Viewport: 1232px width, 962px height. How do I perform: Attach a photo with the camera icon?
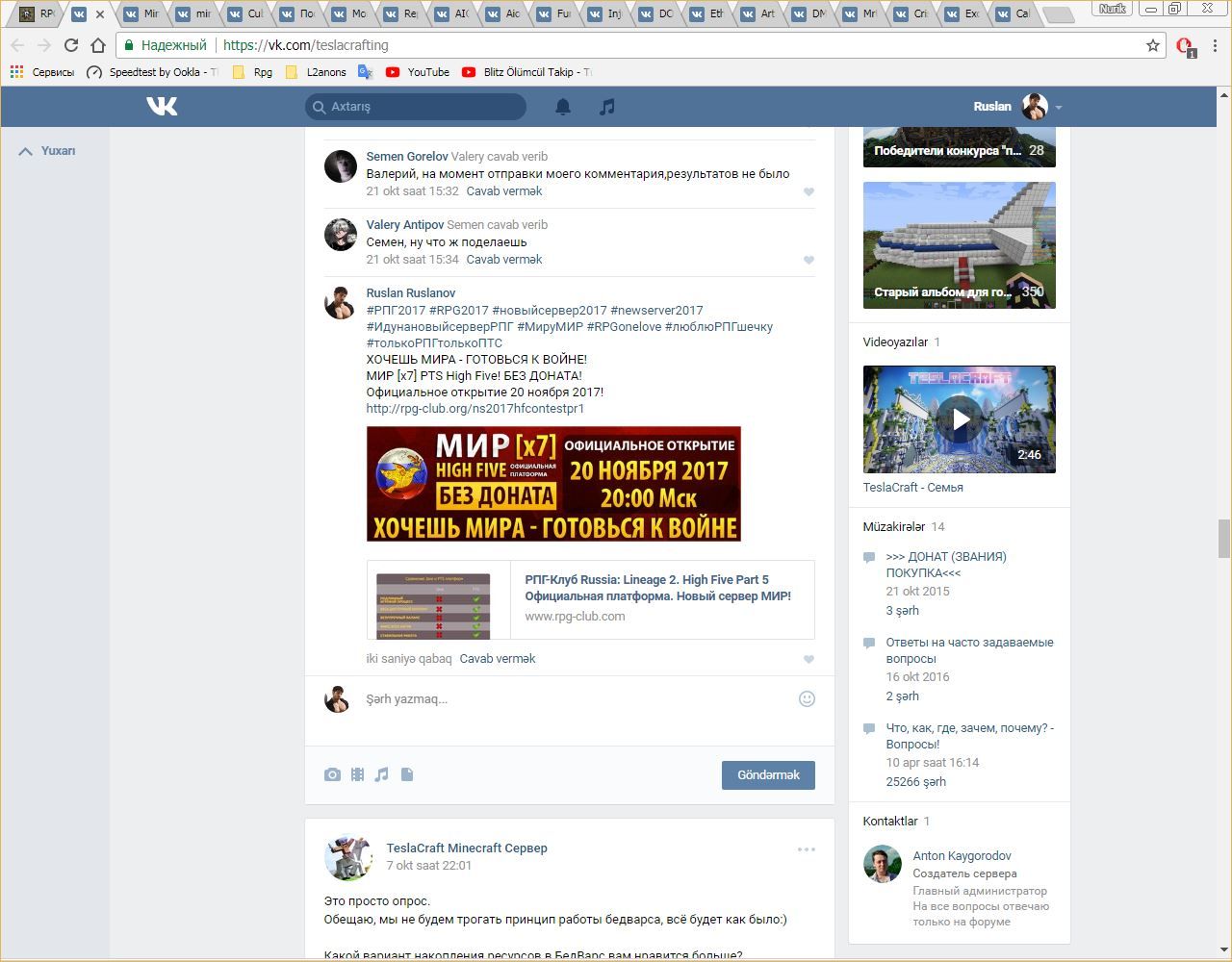click(332, 774)
